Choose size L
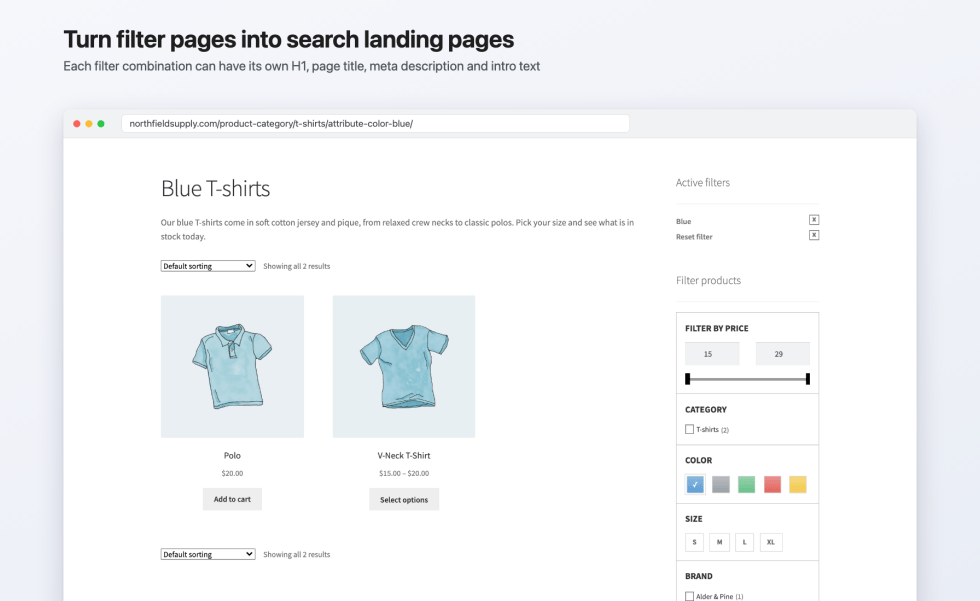This screenshot has width=980, height=601. tap(744, 542)
